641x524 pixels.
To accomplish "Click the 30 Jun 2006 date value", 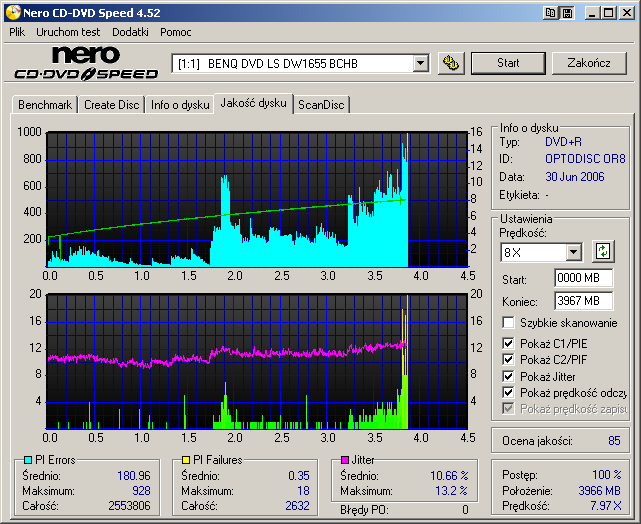I will pyautogui.click(x=575, y=177).
